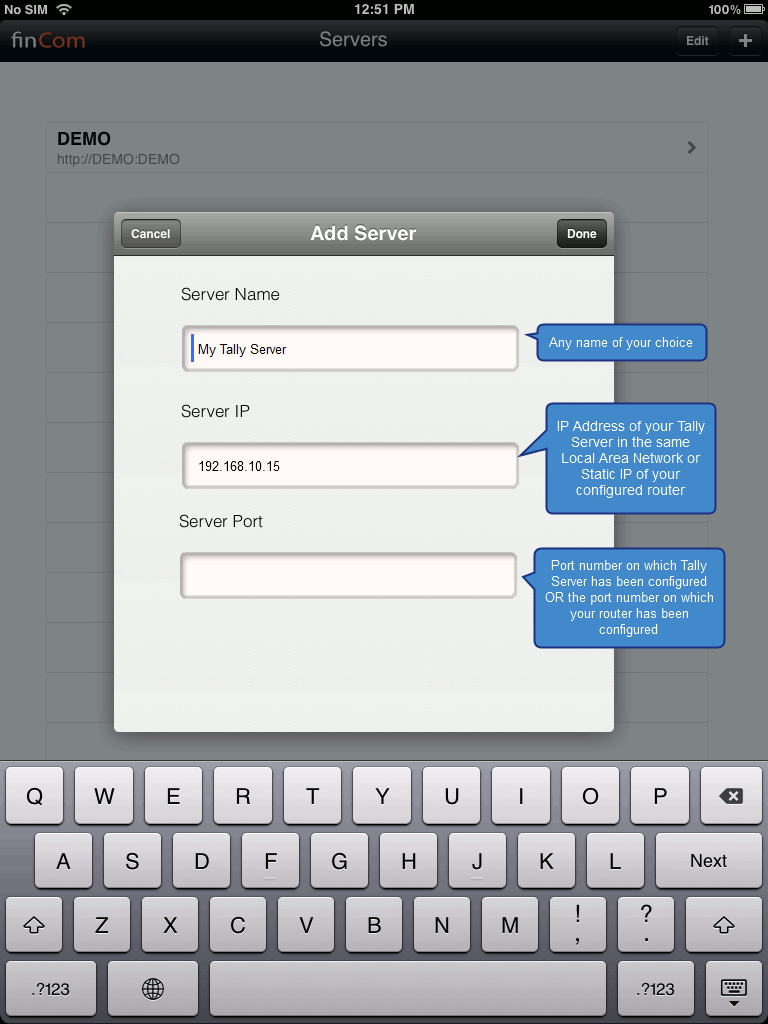Switch to the left .?123 numeric keyboard
This screenshot has height=1024, width=768.
tap(50, 989)
